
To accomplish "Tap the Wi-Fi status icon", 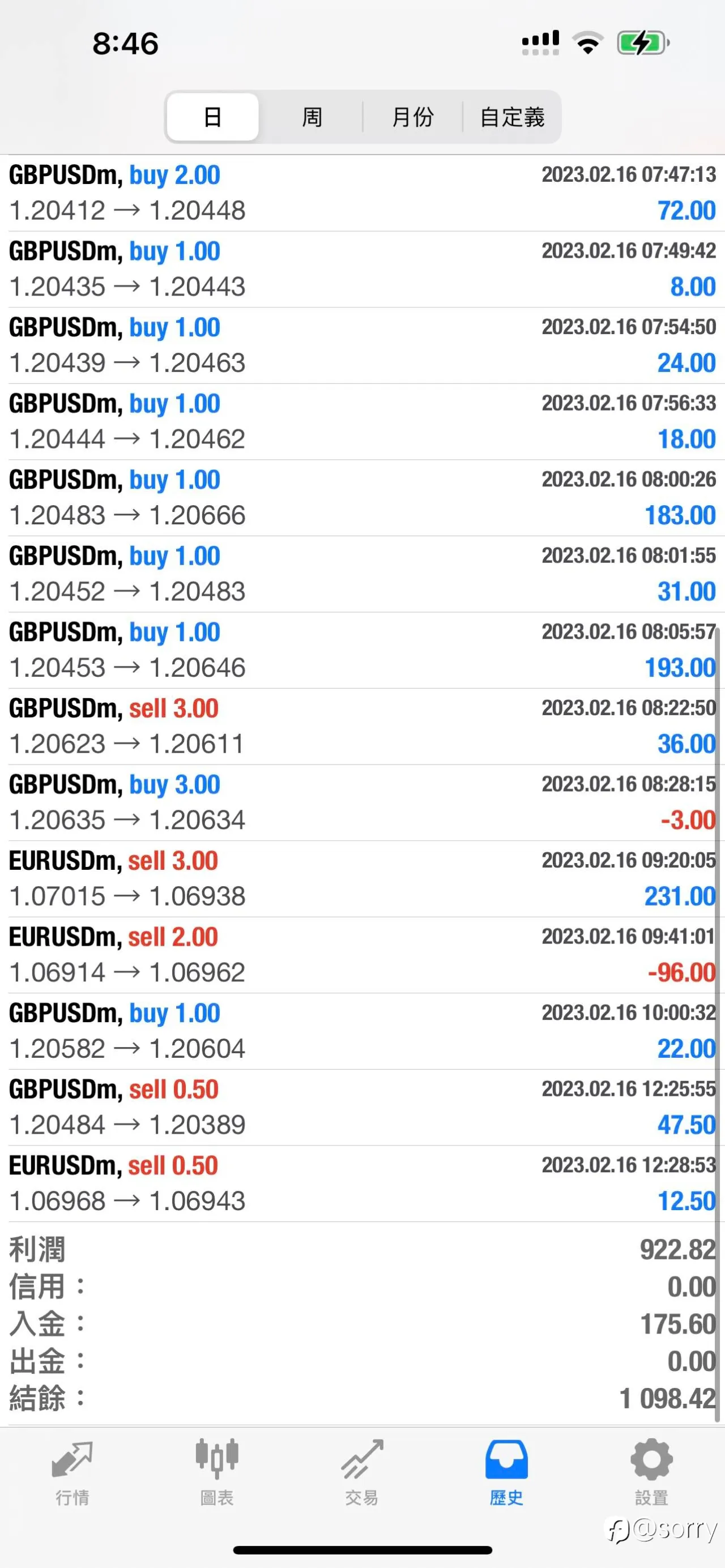I will pyautogui.click(x=587, y=42).
